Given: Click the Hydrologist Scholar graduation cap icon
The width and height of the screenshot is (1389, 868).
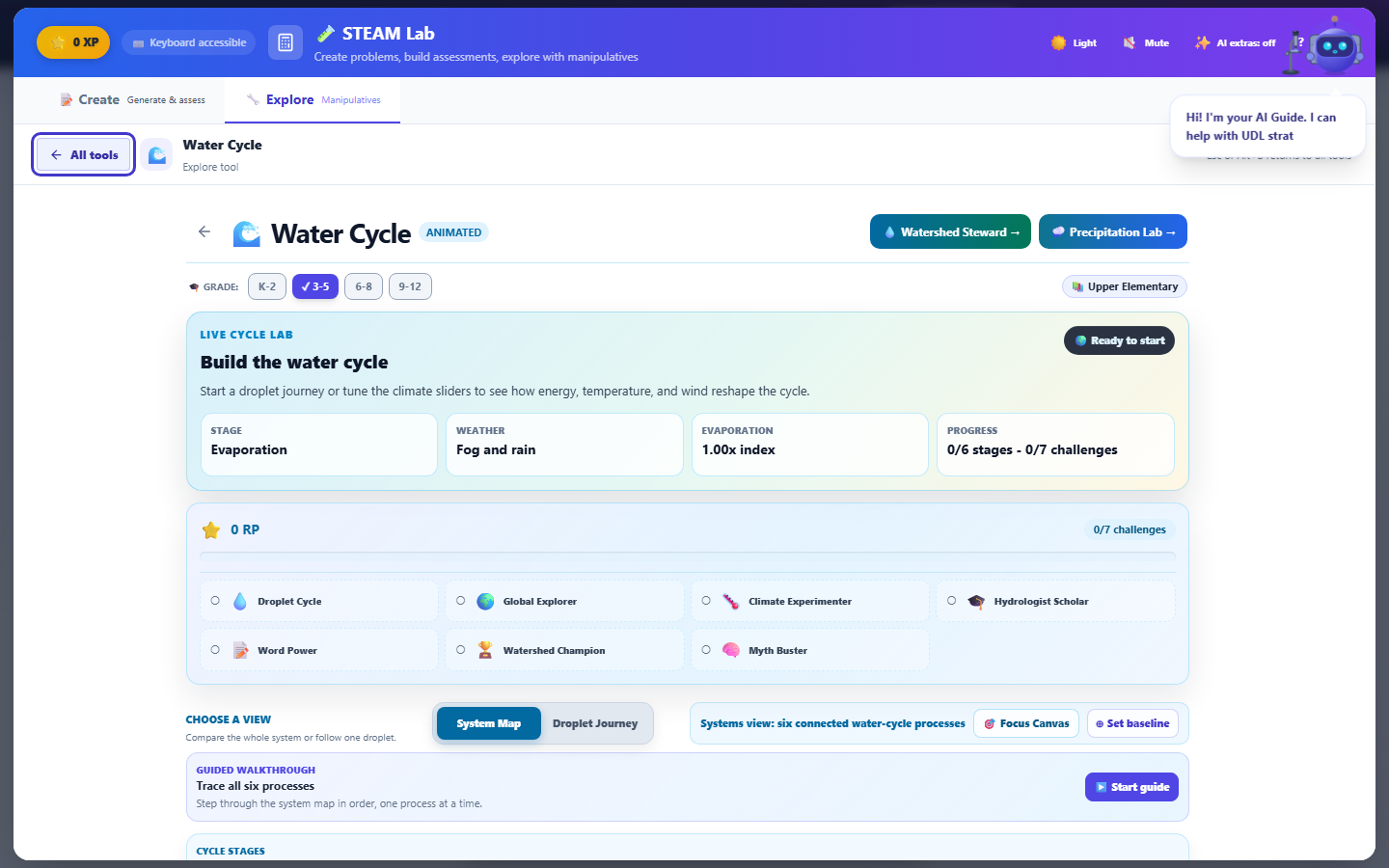Looking at the screenshot, I should click(x=976, y=601).
